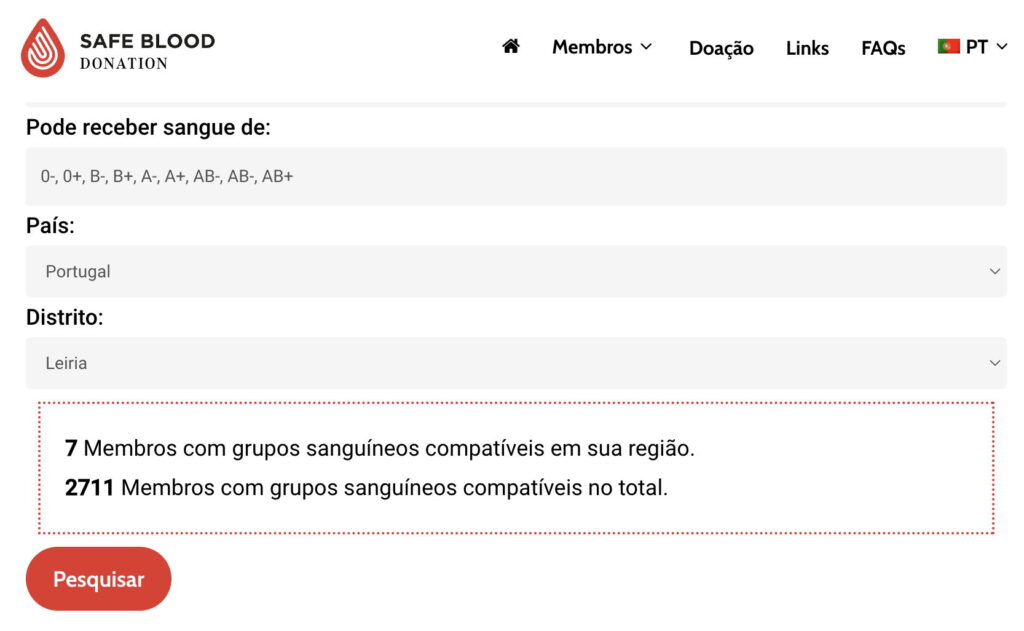This screenshot has width=1024, height=631.
Task: Click the Safe Blood Donation drop logo
Action: (43, 48)
